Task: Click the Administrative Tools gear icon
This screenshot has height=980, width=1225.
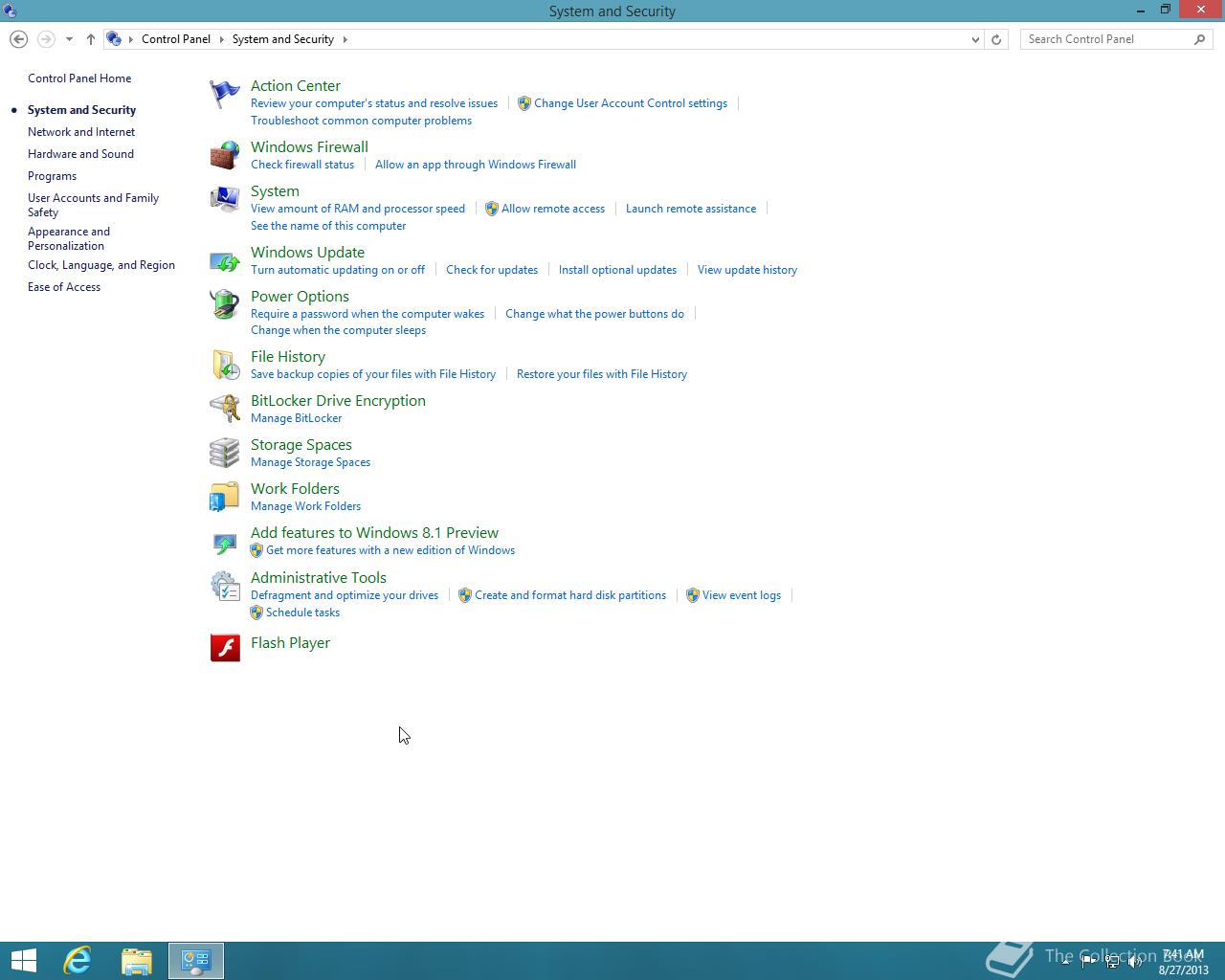Action: click(225, 586)
